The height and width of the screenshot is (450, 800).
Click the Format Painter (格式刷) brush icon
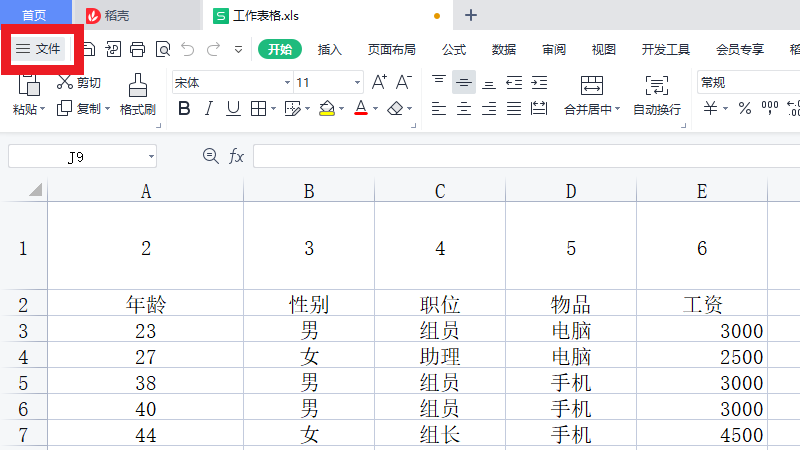coord(138,86)
